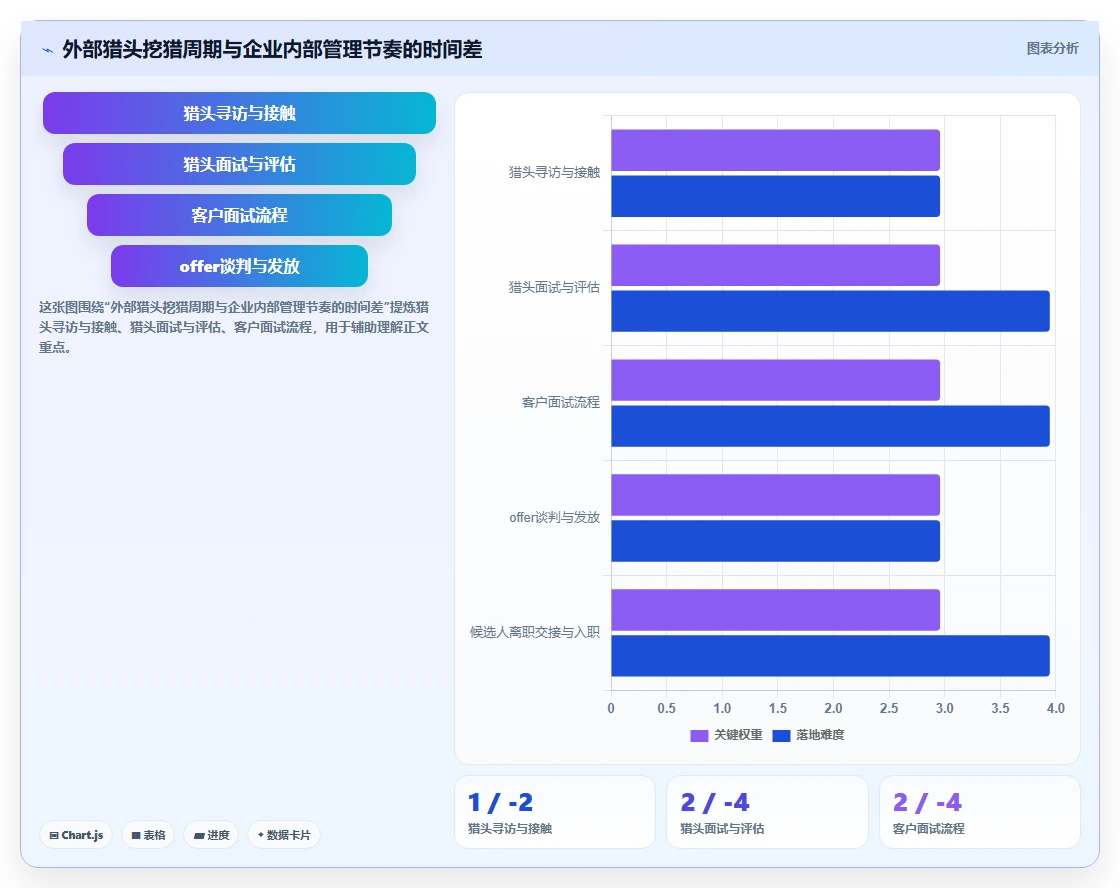Image resolution: width=1120 pixels, height=888 pixels.
Task: Click the Chart.js tag chip
Action: [76, 834]
